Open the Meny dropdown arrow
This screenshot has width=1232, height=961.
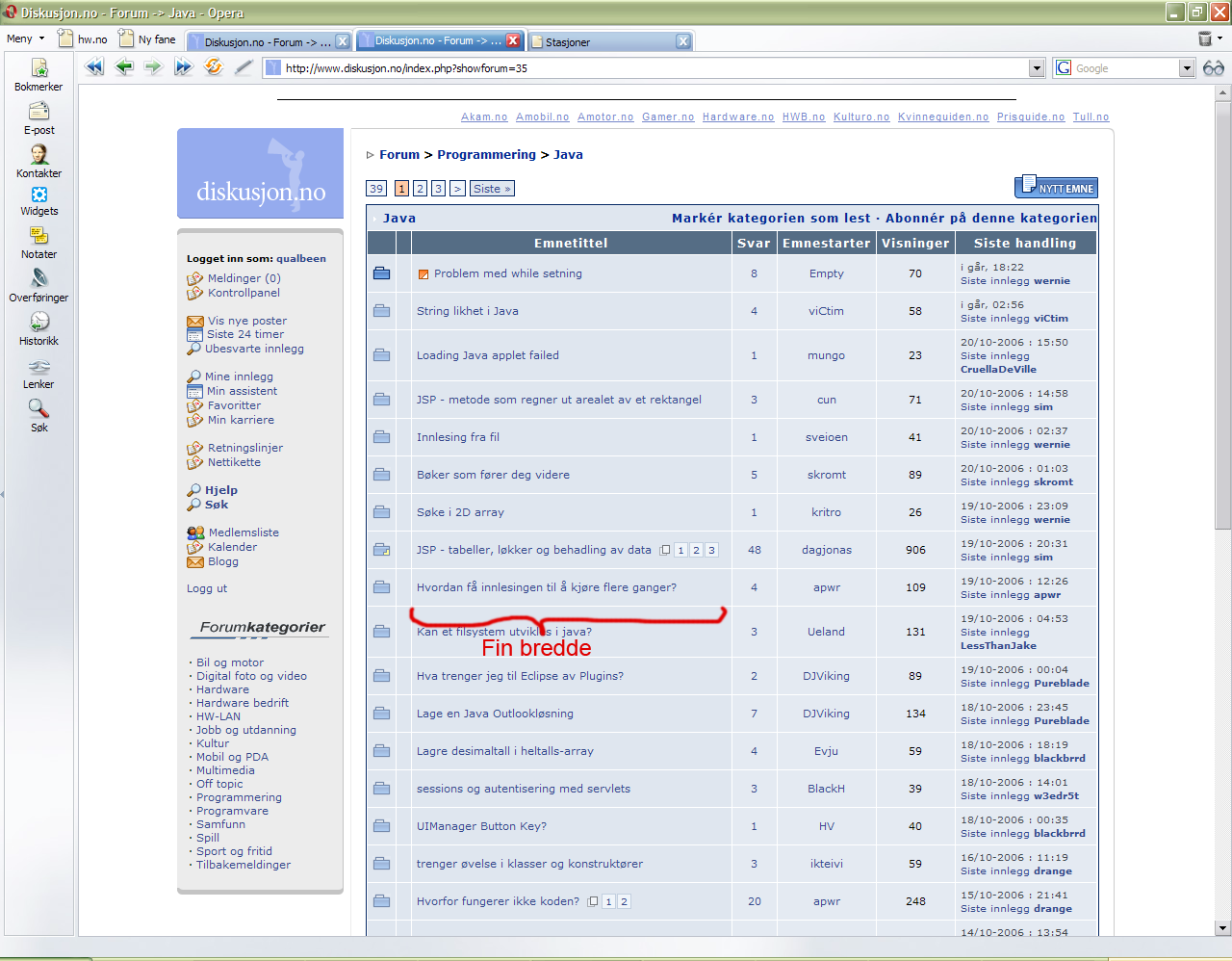[x=41, y=39]
